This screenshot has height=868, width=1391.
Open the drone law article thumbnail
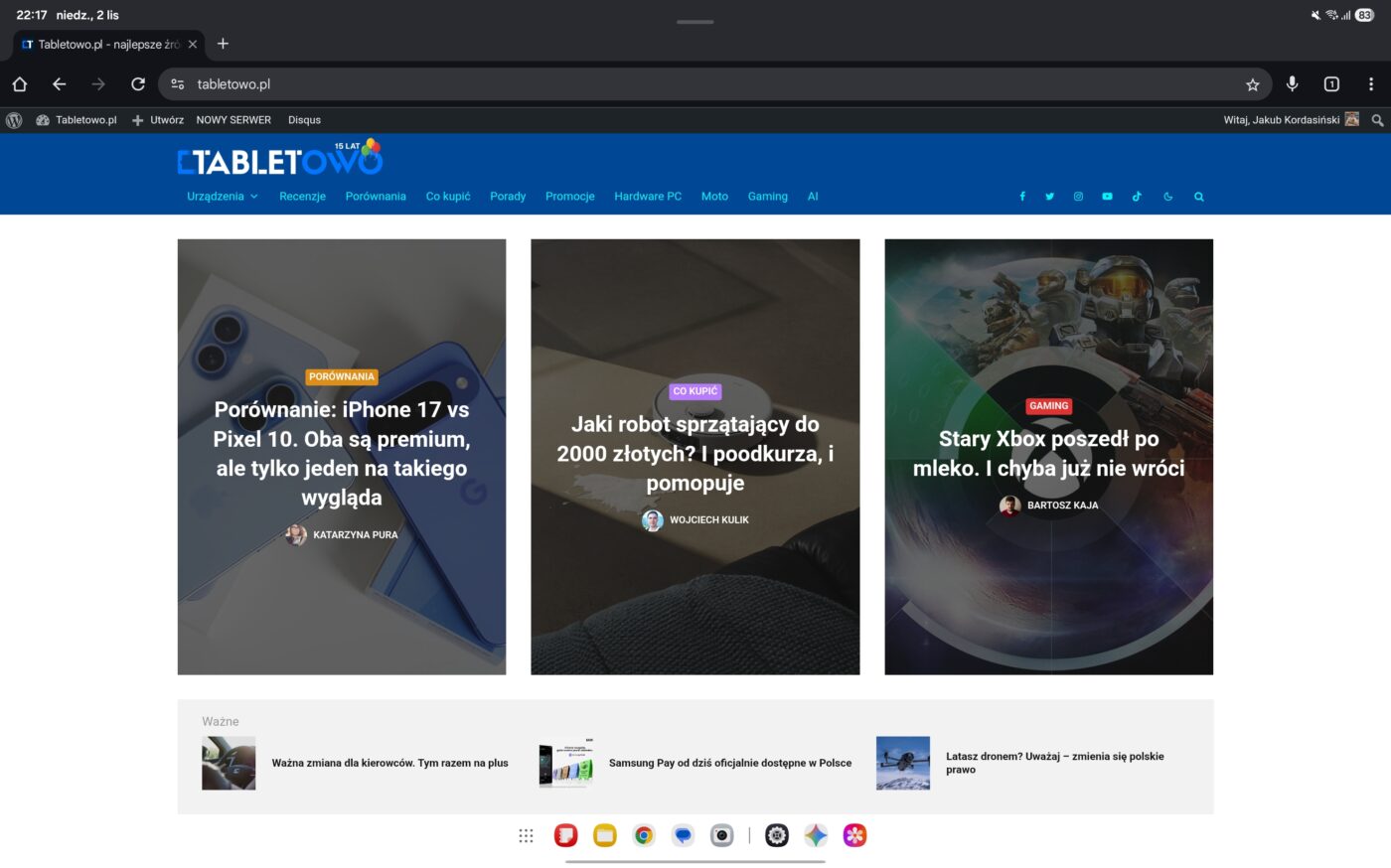(902, 763)
